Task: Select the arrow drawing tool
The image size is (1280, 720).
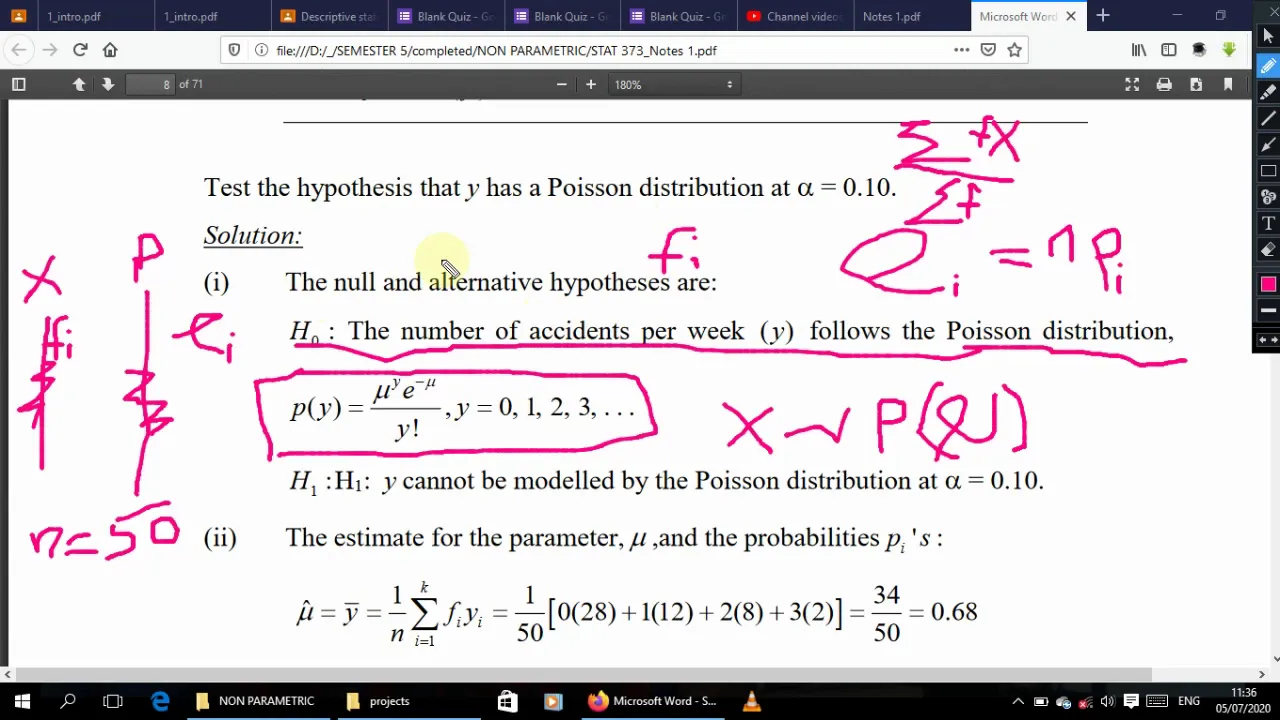Action: [1268, 144]
